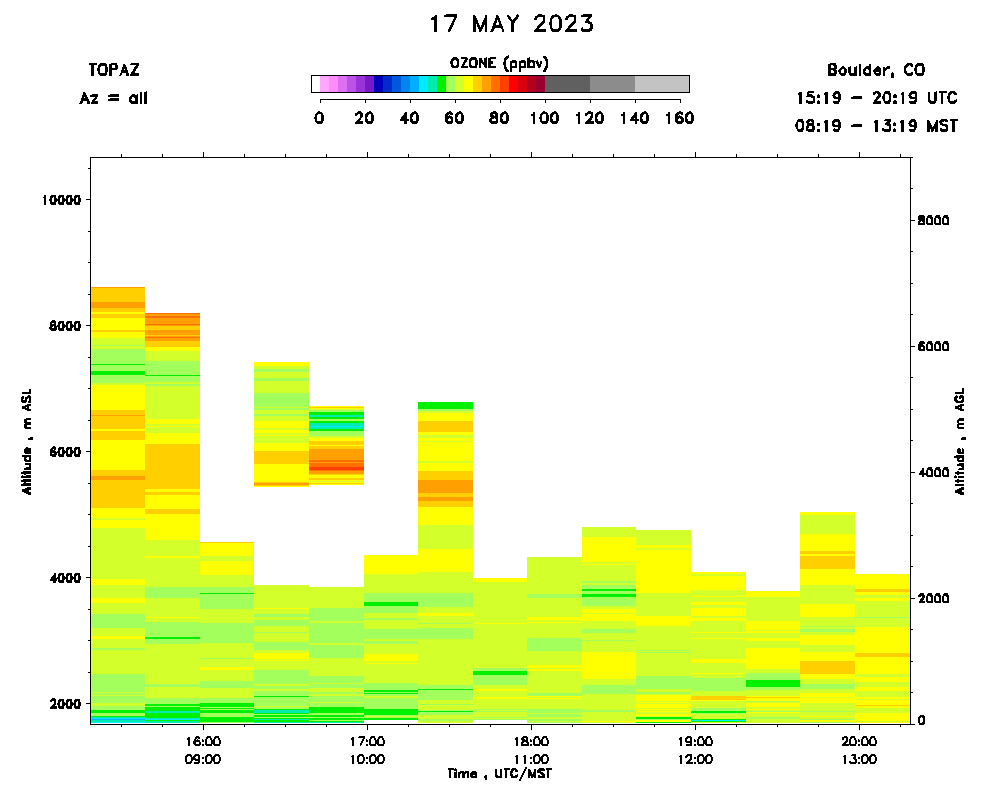1000x800 pixels.
Task: Click the TOPAZ label
Action: (x=114, y=70)
